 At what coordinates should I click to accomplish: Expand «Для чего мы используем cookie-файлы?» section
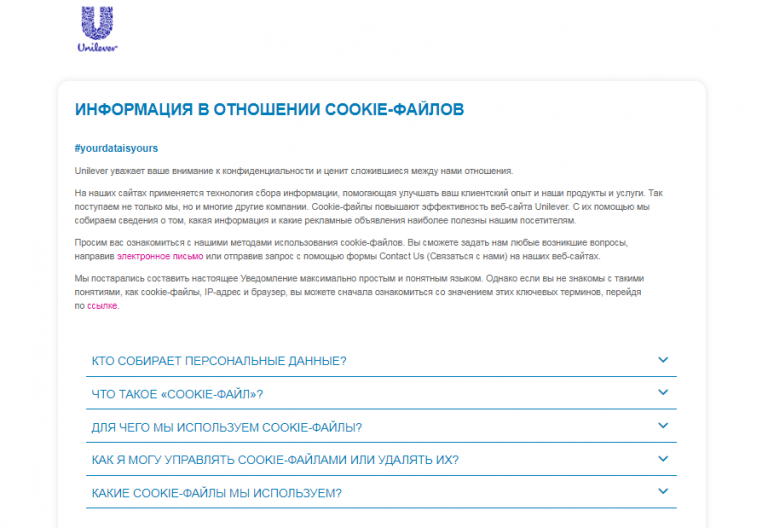tap(381, 427)
